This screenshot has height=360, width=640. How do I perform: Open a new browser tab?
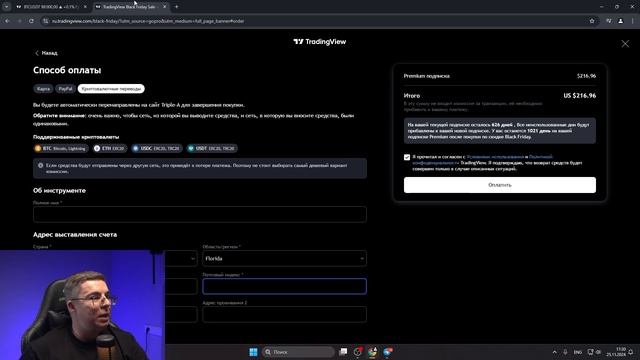tap(177, 7)
